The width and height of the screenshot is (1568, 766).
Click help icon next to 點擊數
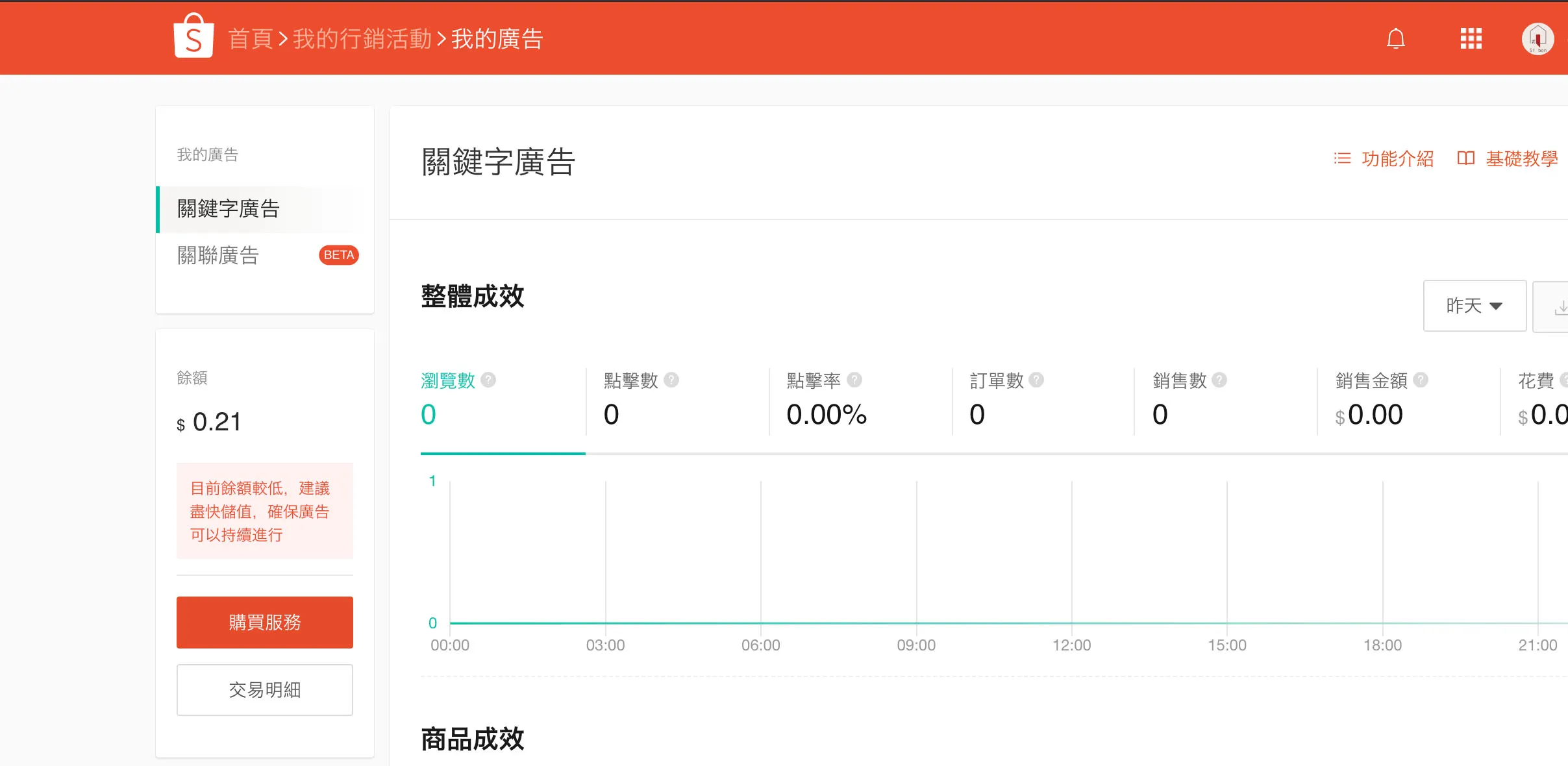671,380
